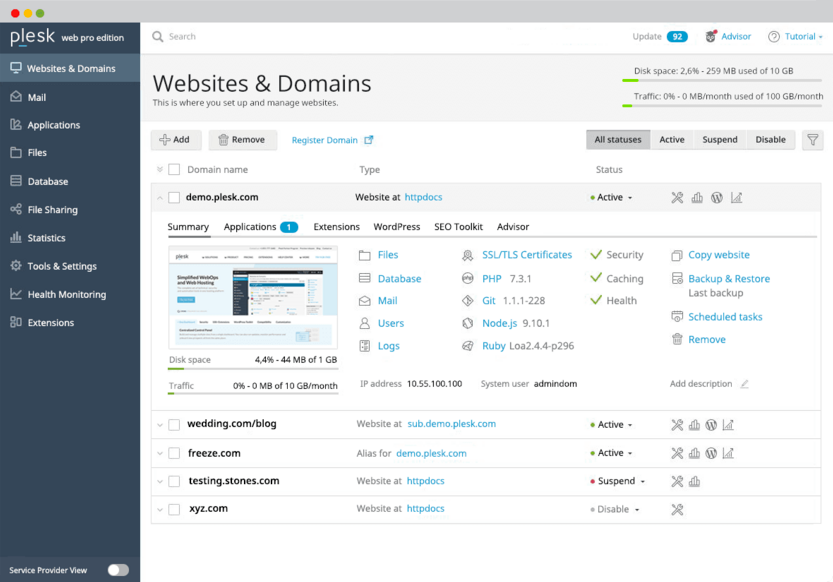Click the Users person icon
Image resolution: width=833 pixels, height=582 pixels.
pyautogui.click(x=364, y=323)
